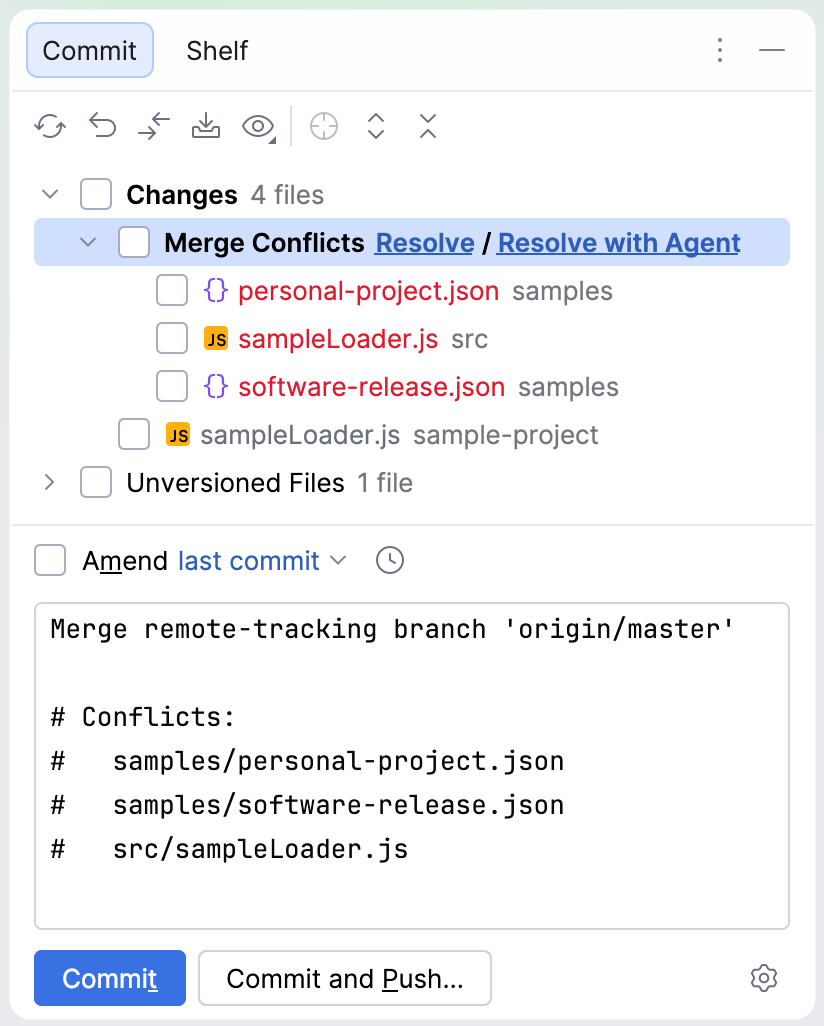
Task: Tick the software-release.json checkbox
Action: click(x=172, y=387)
